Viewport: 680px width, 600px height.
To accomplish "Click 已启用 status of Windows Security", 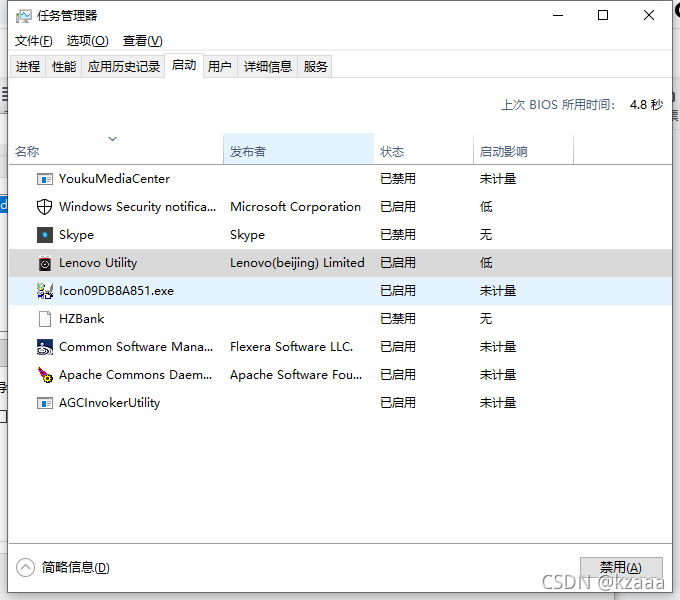I will coord(398,207).
